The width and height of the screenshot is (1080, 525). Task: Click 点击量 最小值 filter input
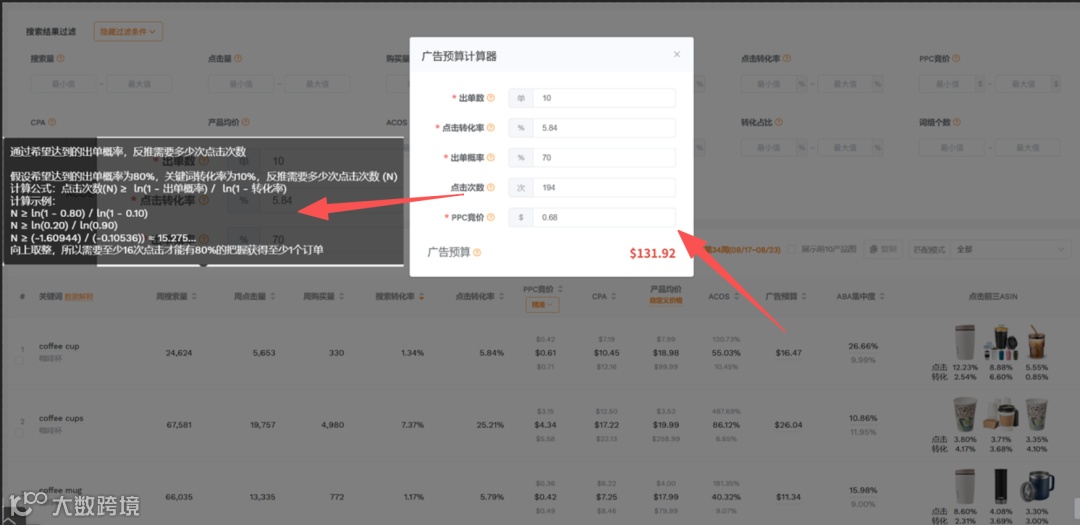(240, 84)
